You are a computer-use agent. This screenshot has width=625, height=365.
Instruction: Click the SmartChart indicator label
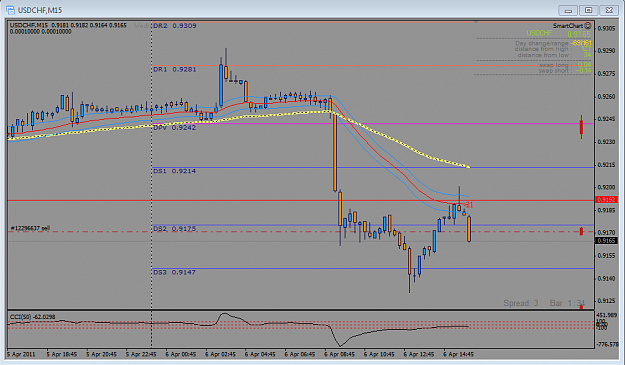click(x=568, y=26)
